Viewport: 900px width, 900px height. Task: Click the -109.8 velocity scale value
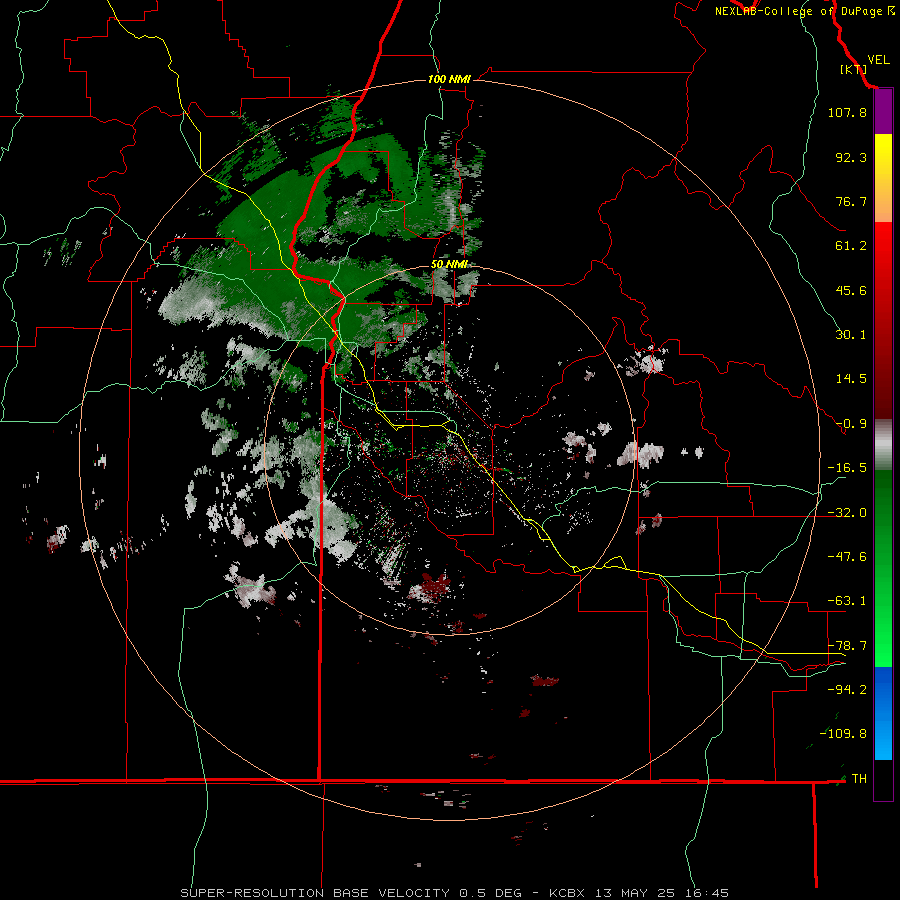coord(843,734)
